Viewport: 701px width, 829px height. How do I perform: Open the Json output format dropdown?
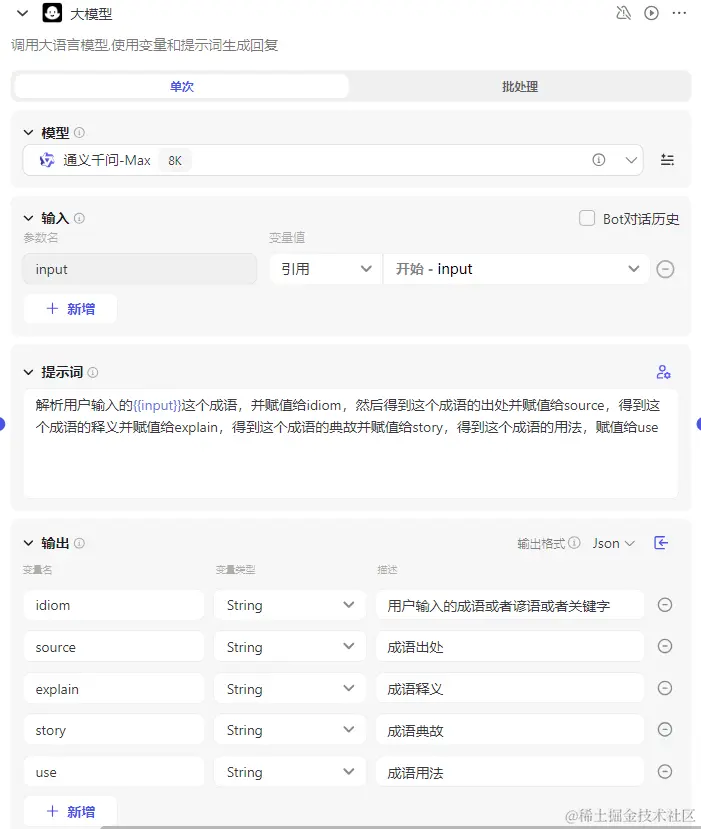coord(613,543)
